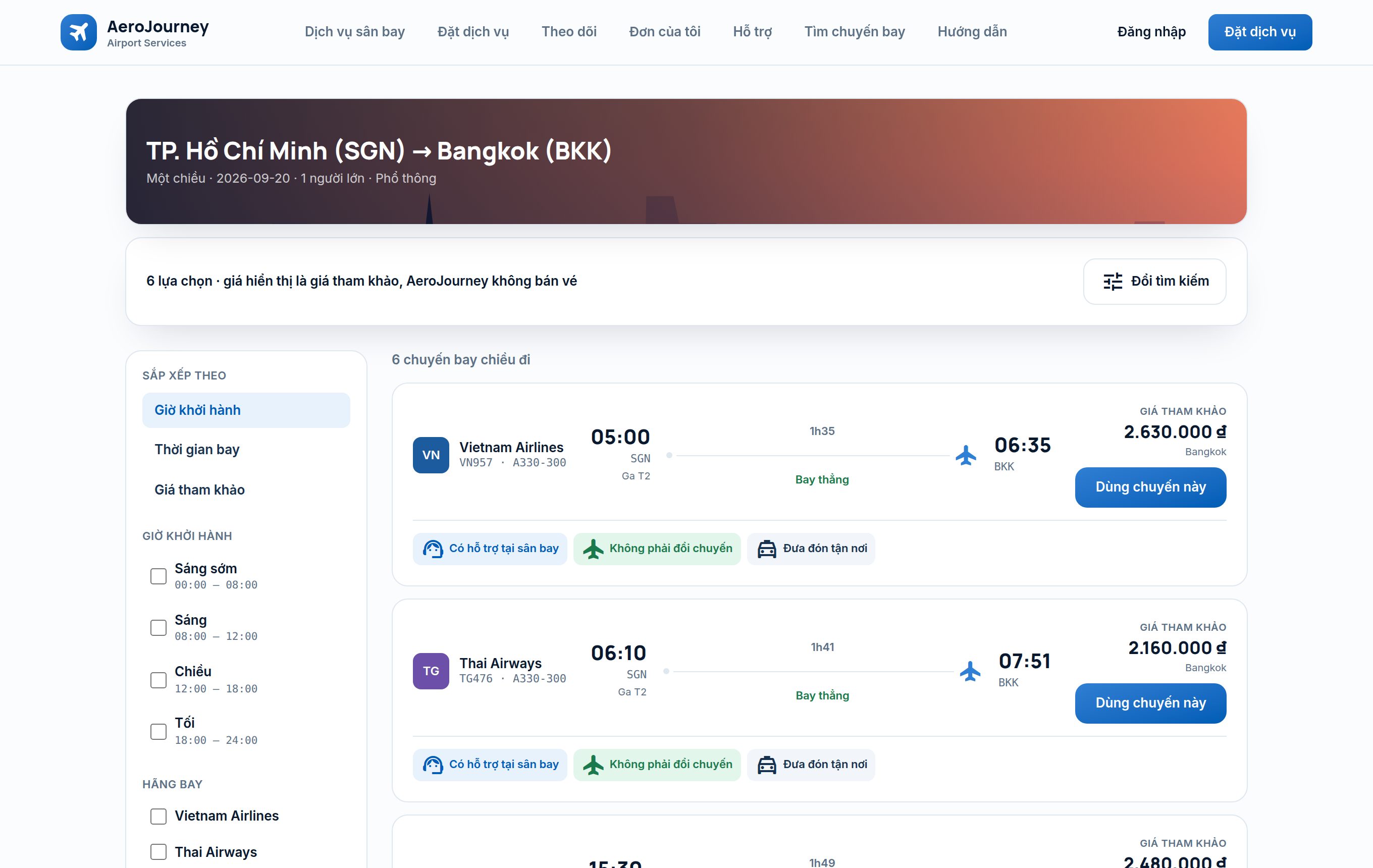Sort results by Giờ khởi hành

pyautogui.click(x=246, y=410)
